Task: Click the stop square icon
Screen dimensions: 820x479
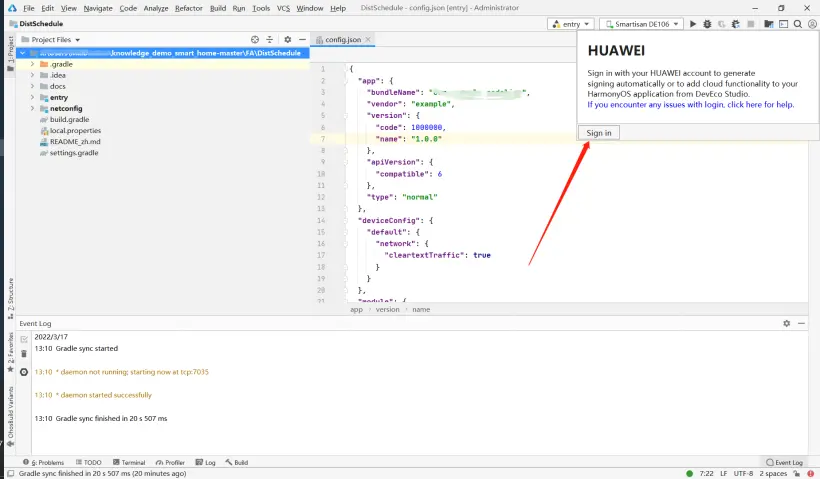Action: [750, 24]
